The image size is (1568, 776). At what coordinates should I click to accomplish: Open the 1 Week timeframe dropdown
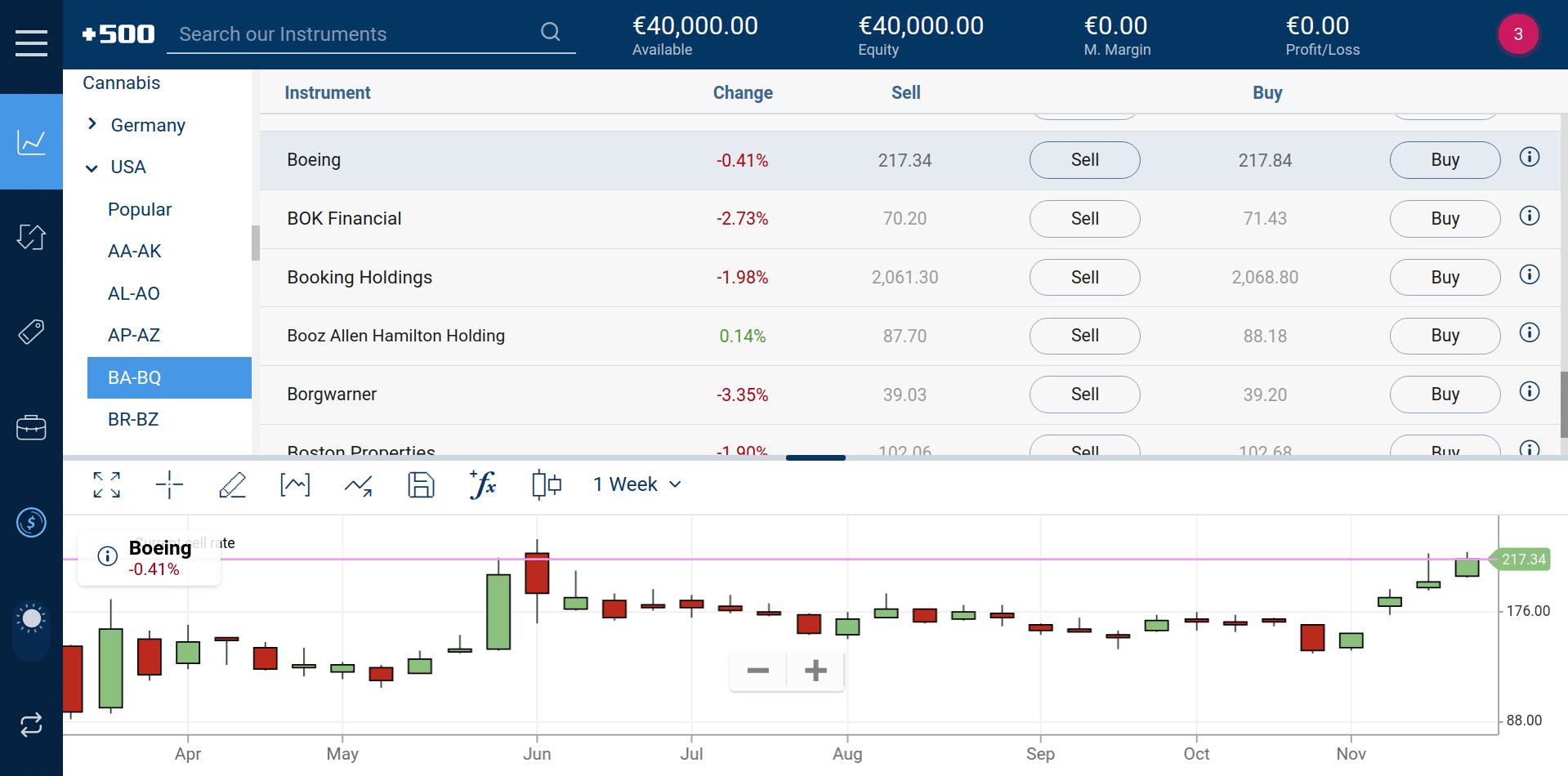(637, 484)
